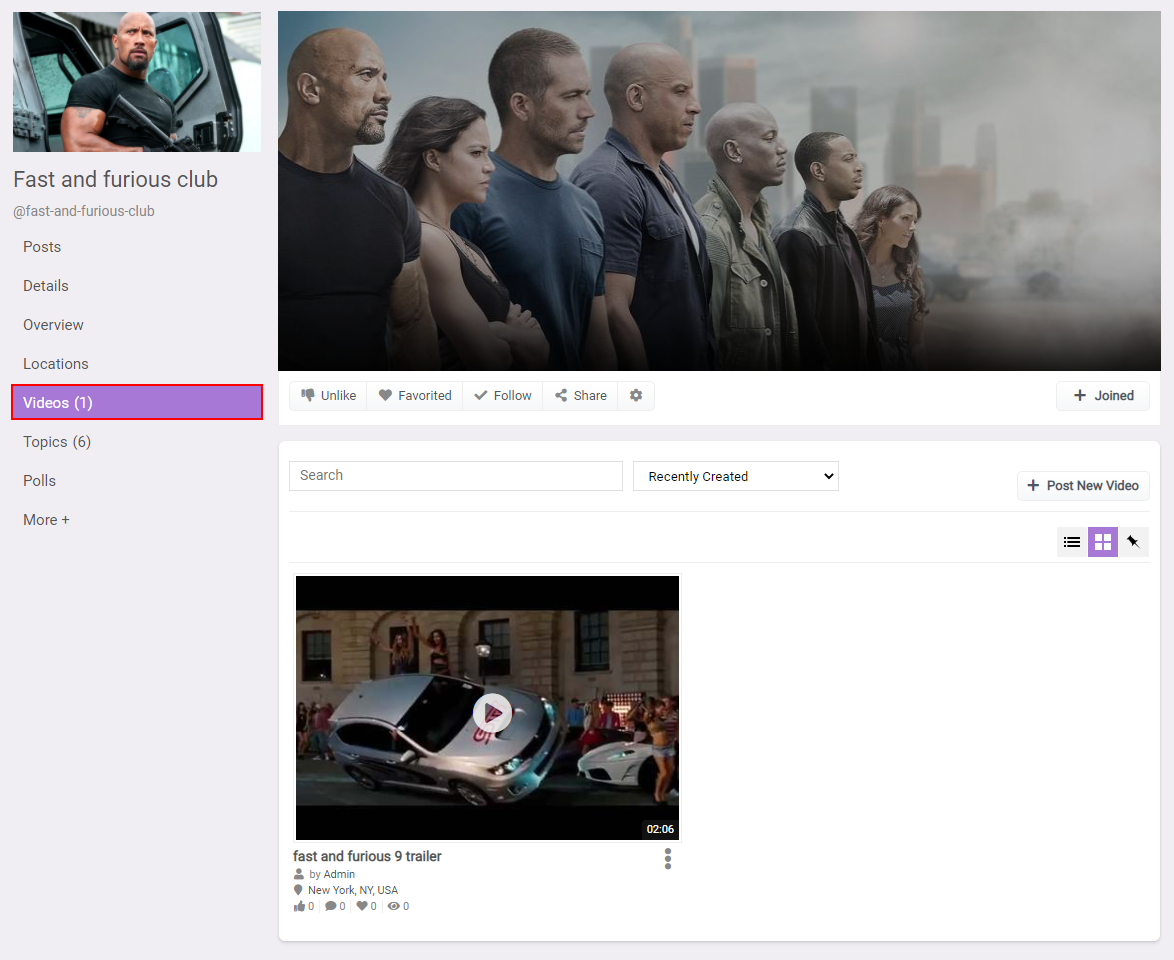The width and height of the screenshot is (1174, 960).
Task: Switch to list view layout
Action: click(1071, 542)
